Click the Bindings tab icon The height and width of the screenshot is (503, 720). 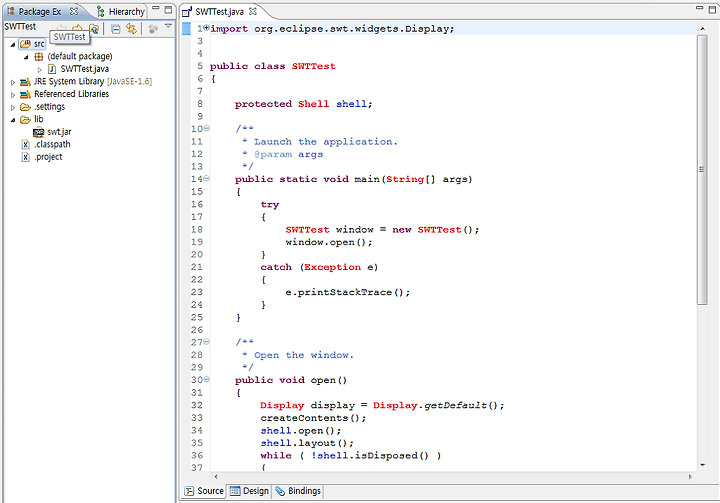click(x=280, y=491)
